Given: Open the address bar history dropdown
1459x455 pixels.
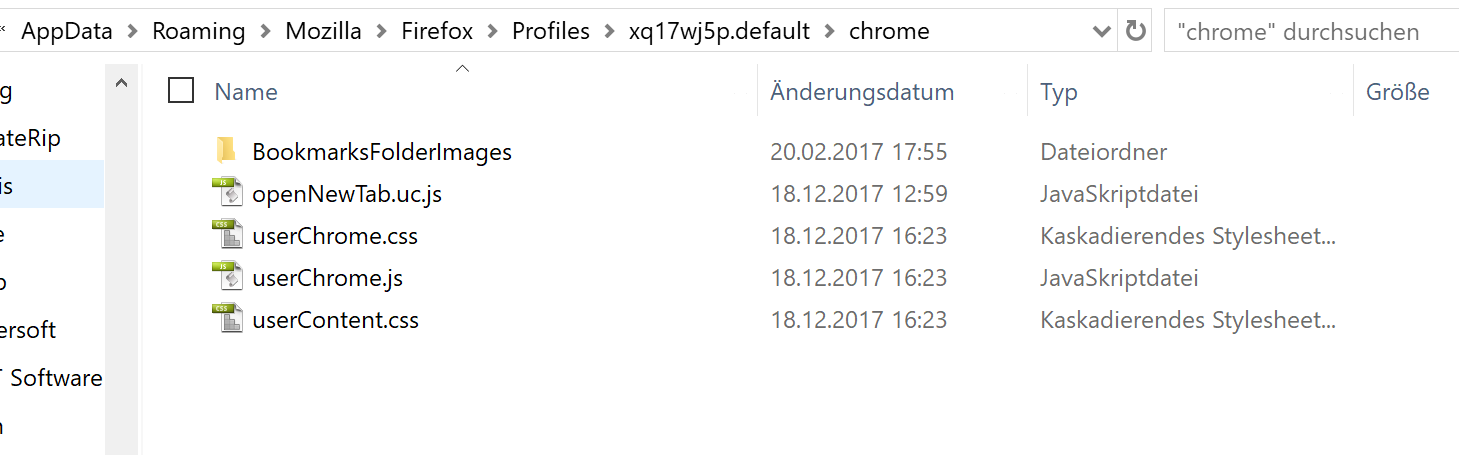Looking at the screenshot, I should click(x=1101, y=31).
